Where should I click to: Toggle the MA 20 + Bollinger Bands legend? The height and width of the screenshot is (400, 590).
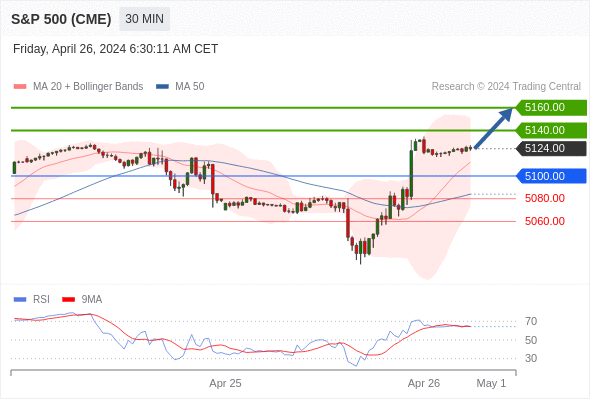(88, 87)
